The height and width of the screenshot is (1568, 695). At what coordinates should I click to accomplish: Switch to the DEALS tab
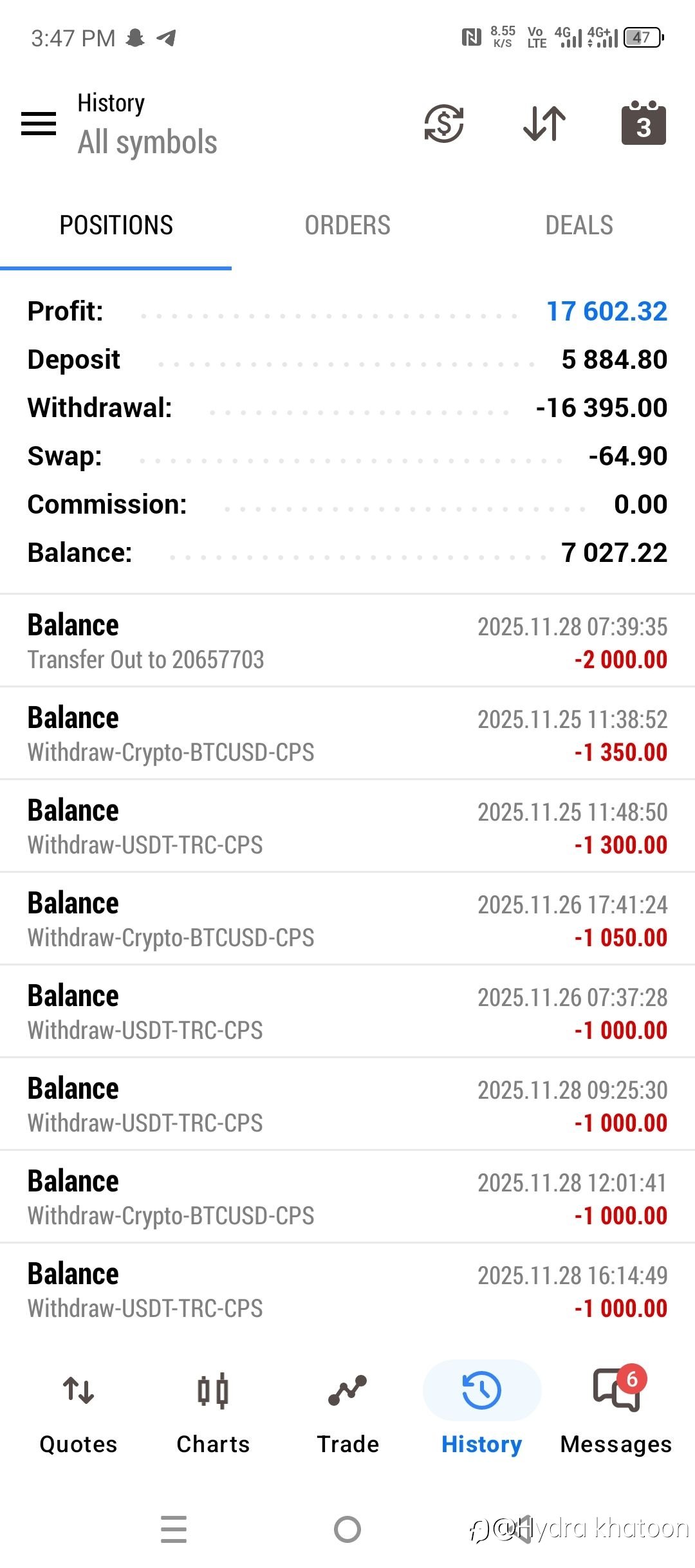point(579,225)
